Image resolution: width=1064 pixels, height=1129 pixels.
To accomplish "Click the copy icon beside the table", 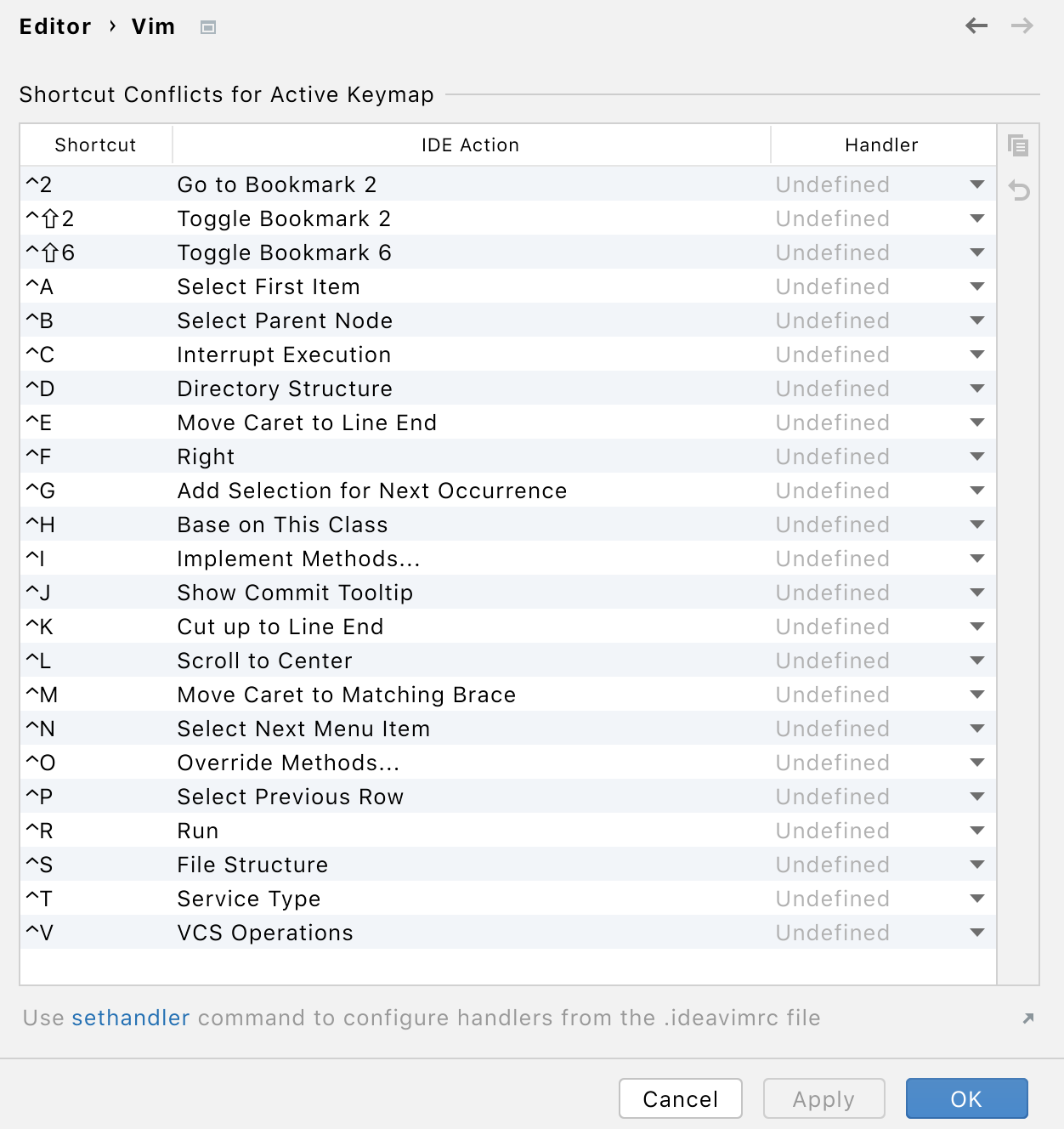I will point(1018,145).
